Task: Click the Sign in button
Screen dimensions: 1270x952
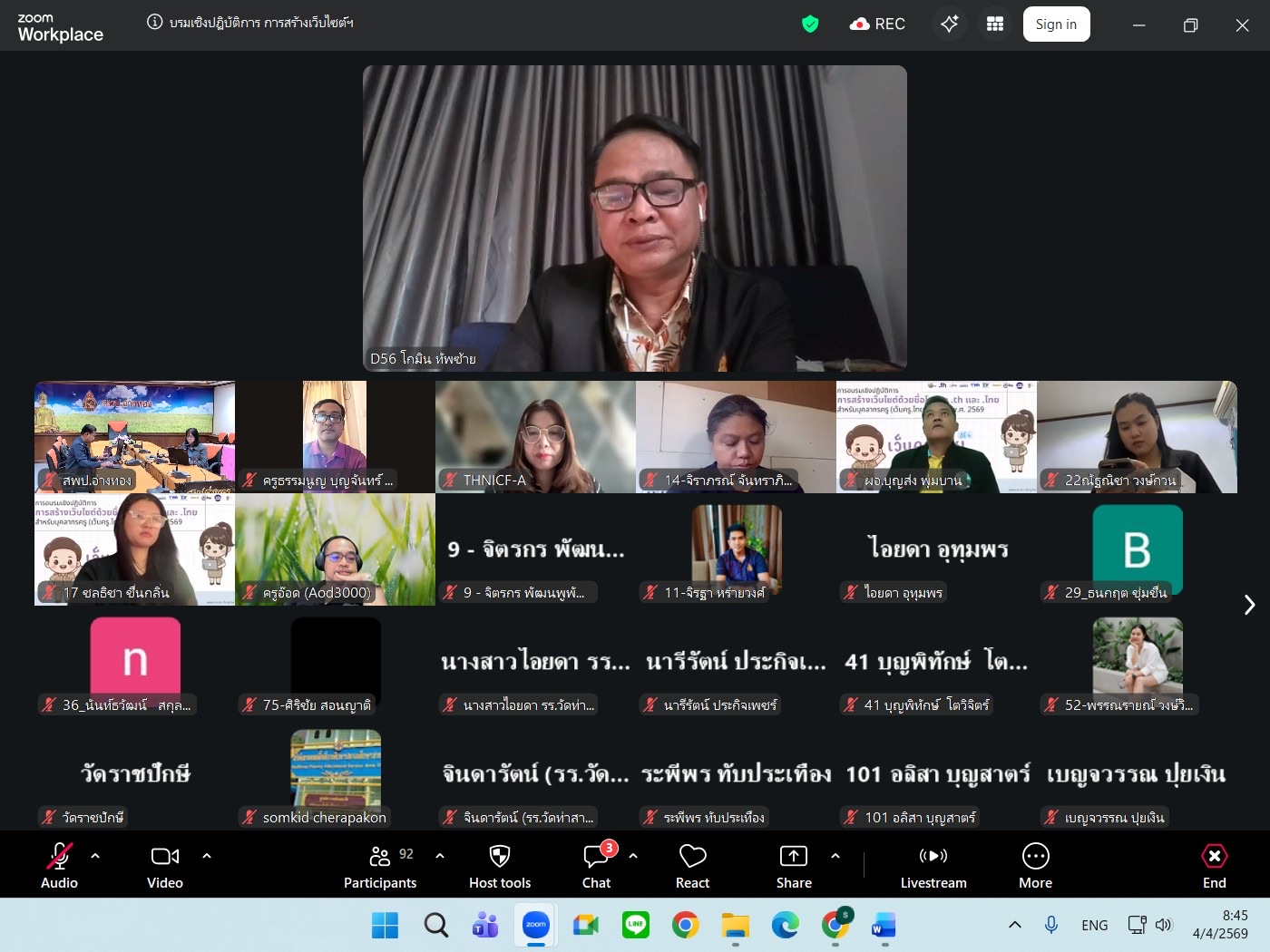Action: pyautogui.click(x=1056, y=24)
